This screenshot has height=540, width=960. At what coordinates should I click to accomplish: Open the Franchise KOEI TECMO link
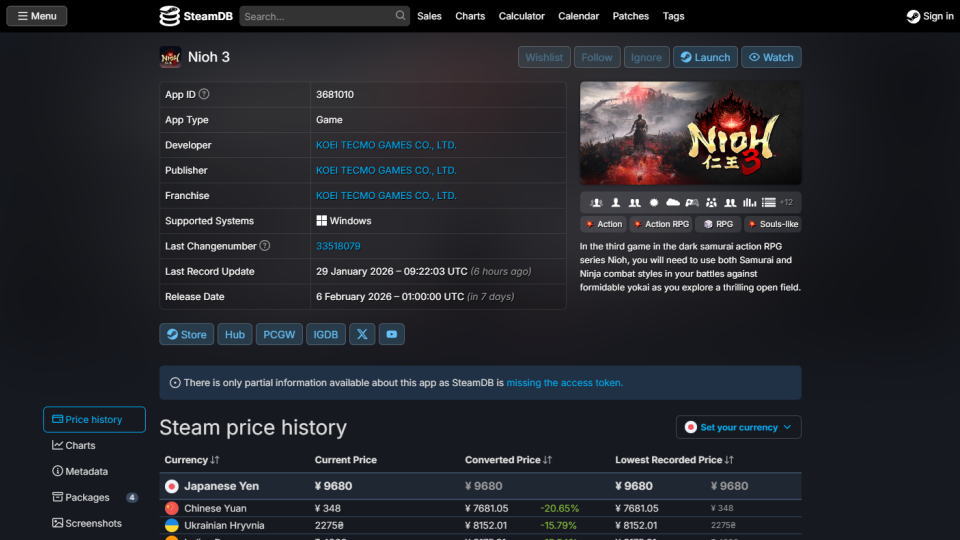[x=386, y=195]
